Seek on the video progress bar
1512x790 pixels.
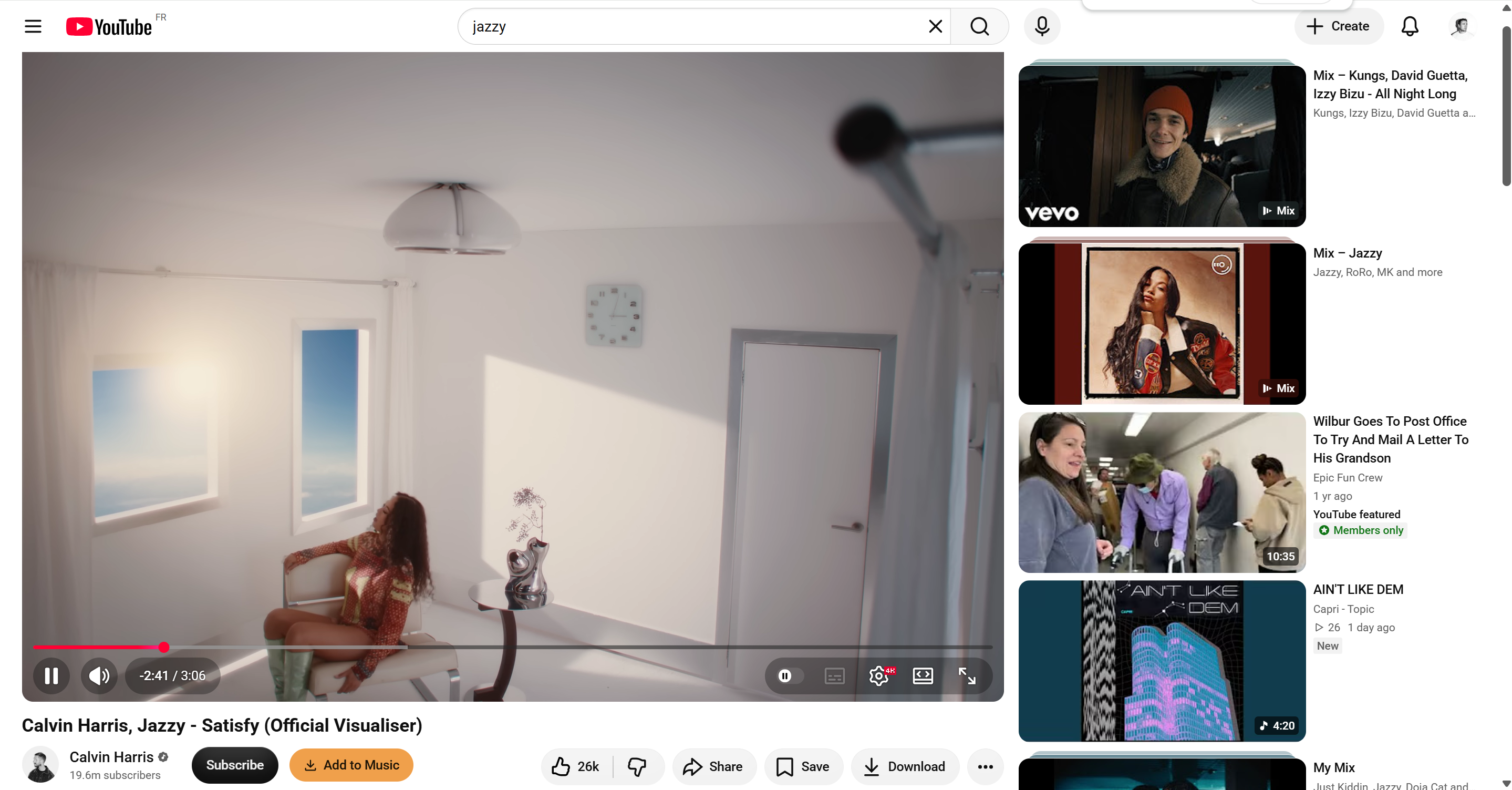[512, 647]
